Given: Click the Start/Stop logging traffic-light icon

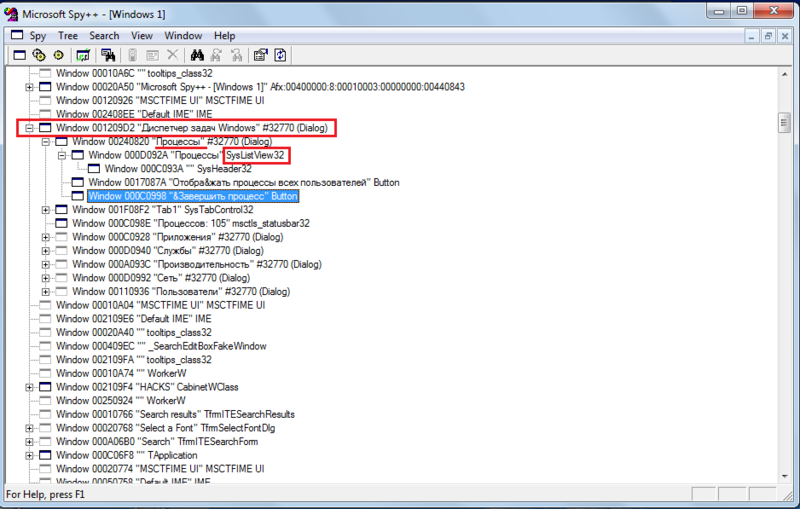Looking at the screenshot, I should pyautogui.click(x=132, y=55).
